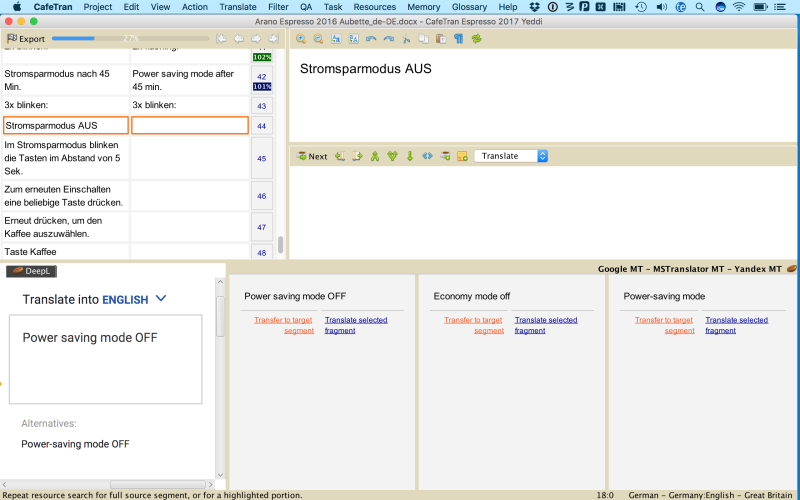Open the Project menu
Screen dimensions: 800x500
(97, 7)
